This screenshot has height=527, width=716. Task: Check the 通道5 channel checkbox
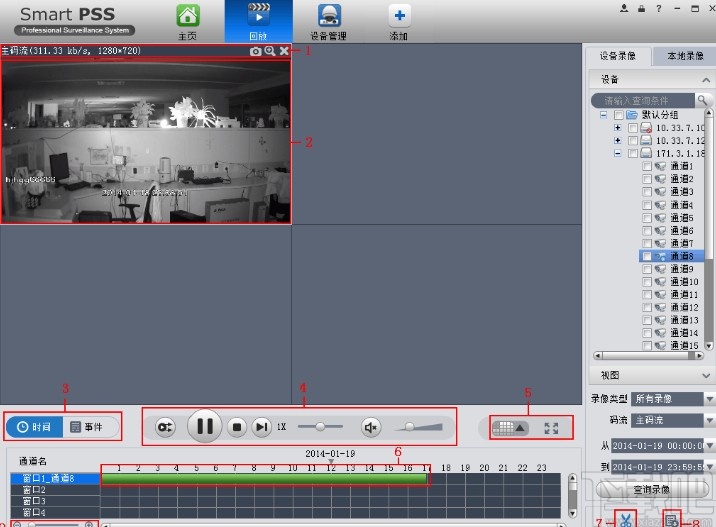tap(647, 218)
